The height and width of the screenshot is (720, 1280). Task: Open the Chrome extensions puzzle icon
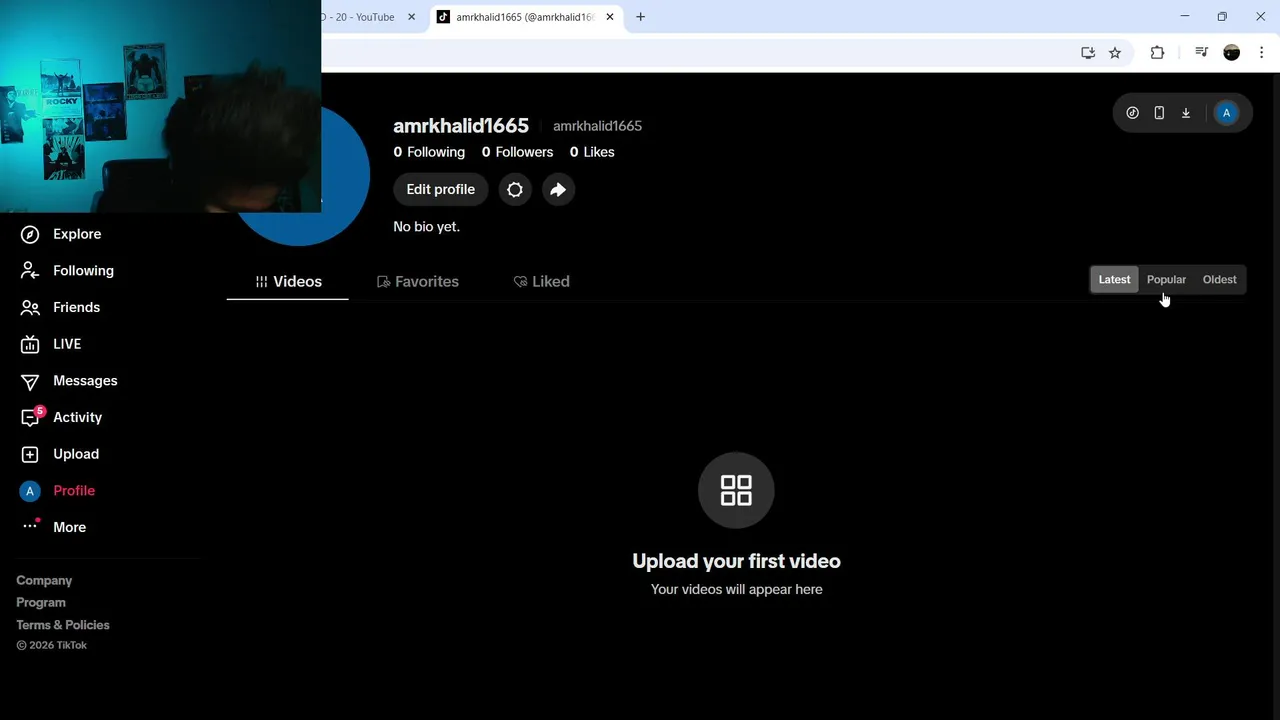pos(1157,53)
